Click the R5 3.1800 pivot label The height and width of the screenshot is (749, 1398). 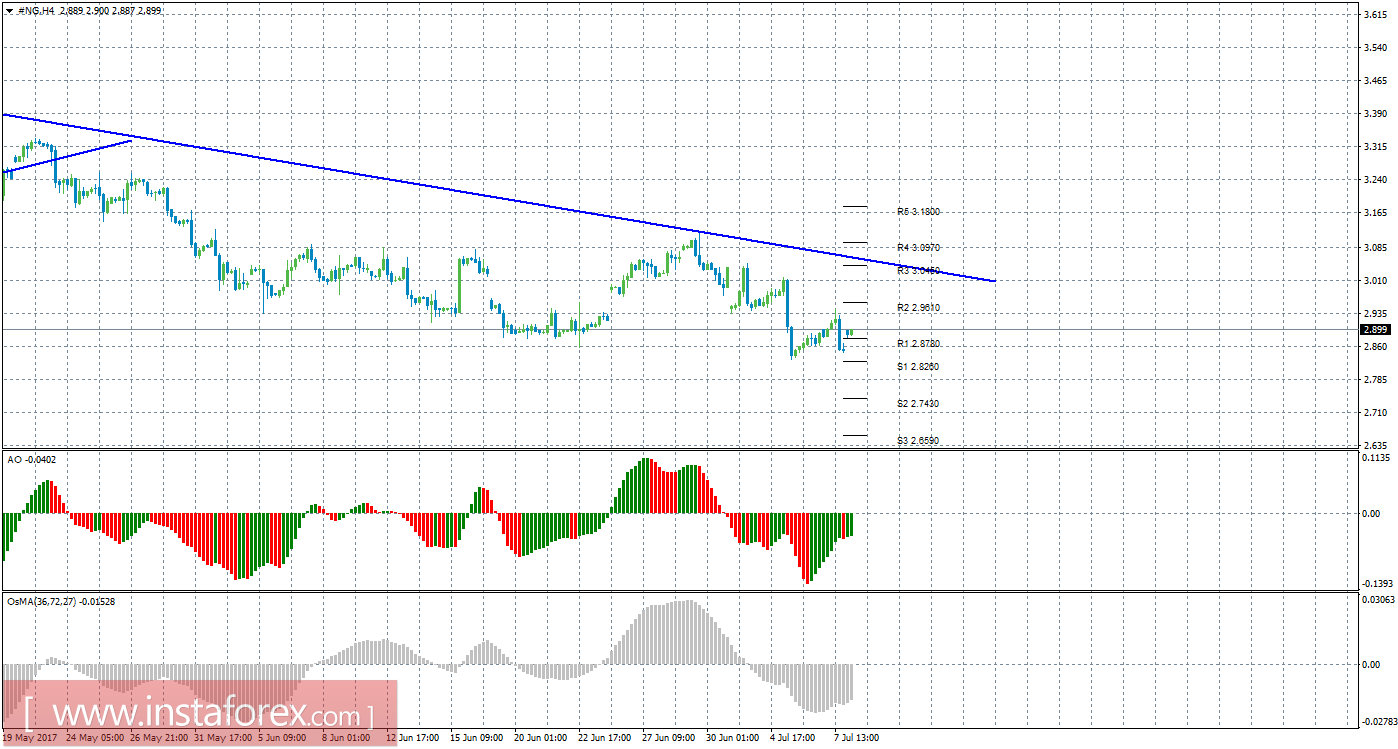918,212
